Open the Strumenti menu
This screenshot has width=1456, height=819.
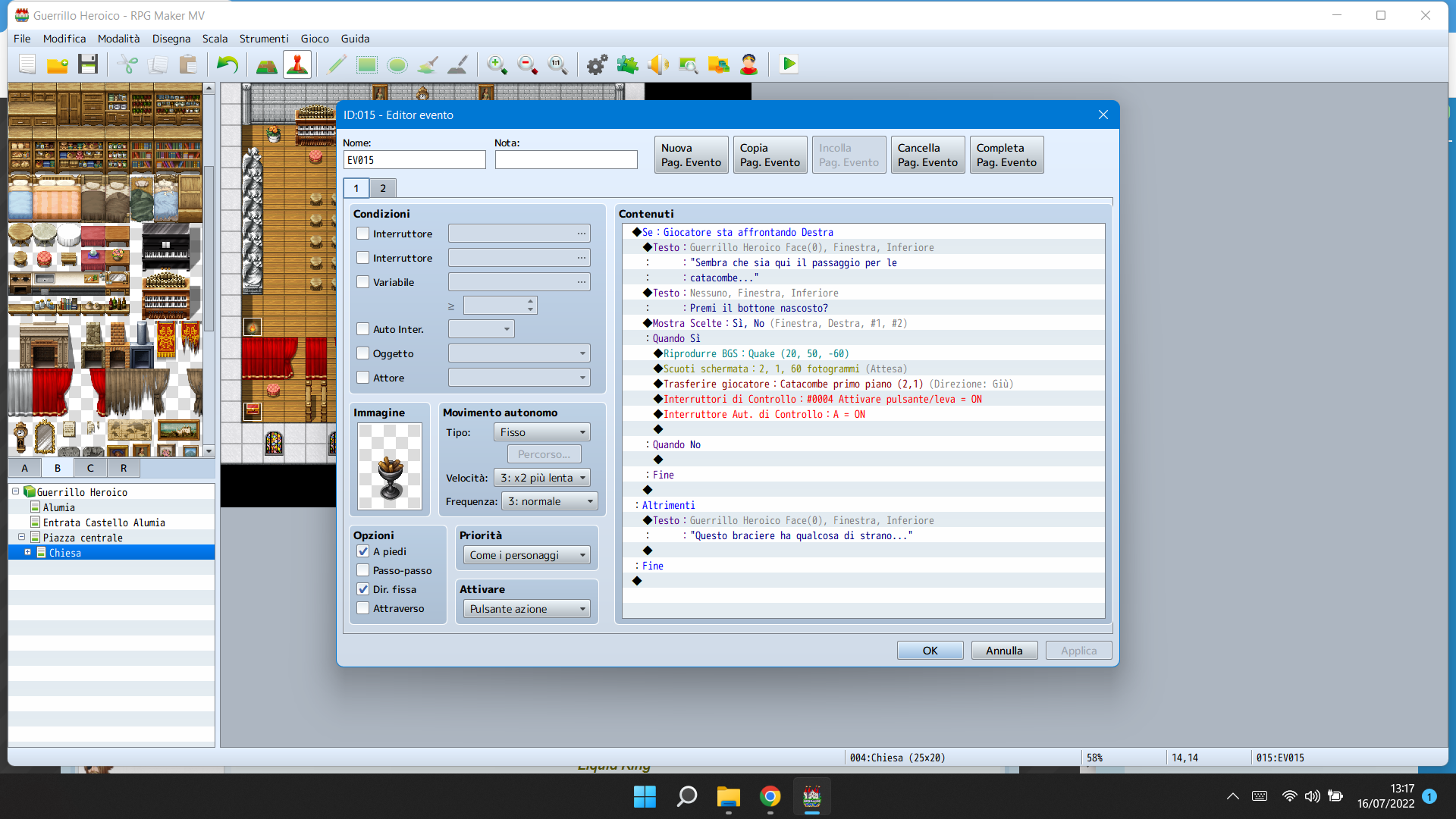(263, 39)
